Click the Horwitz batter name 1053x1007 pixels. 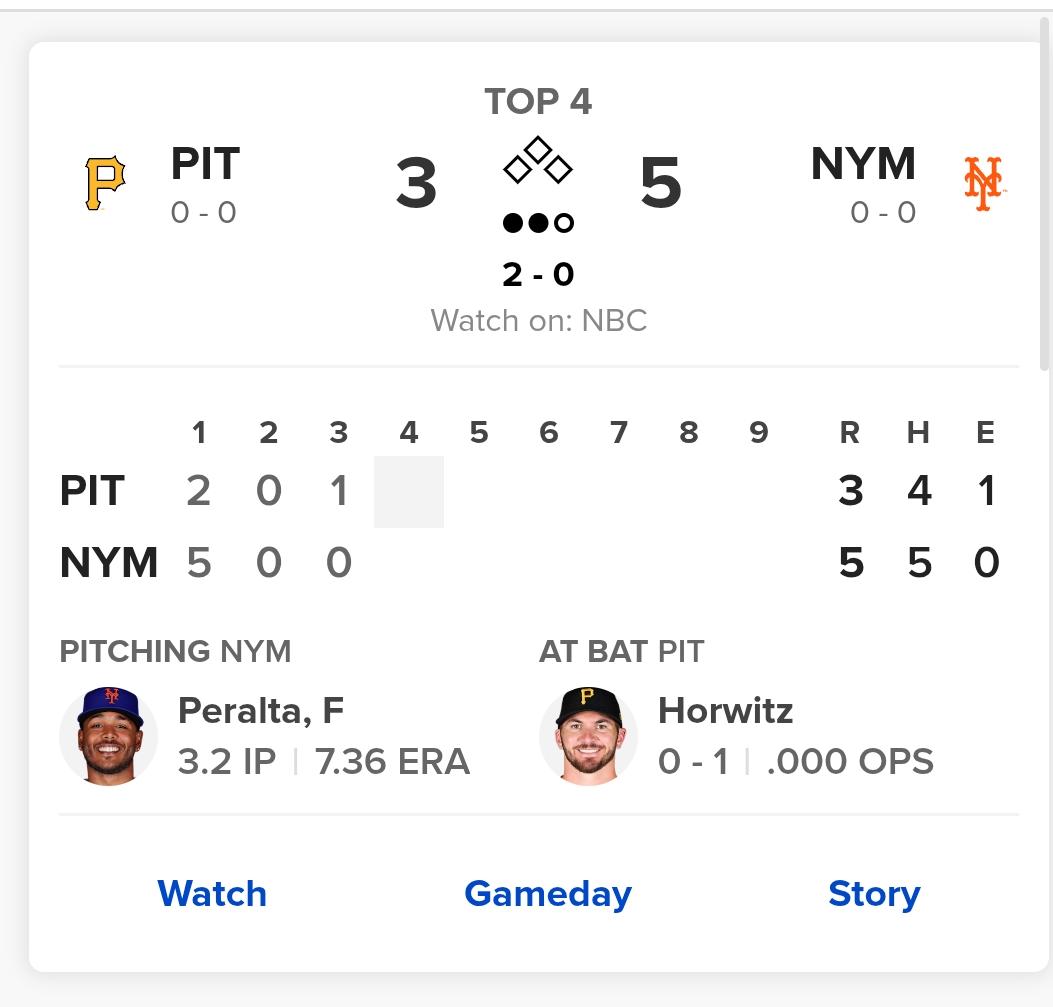pos(725,711)
